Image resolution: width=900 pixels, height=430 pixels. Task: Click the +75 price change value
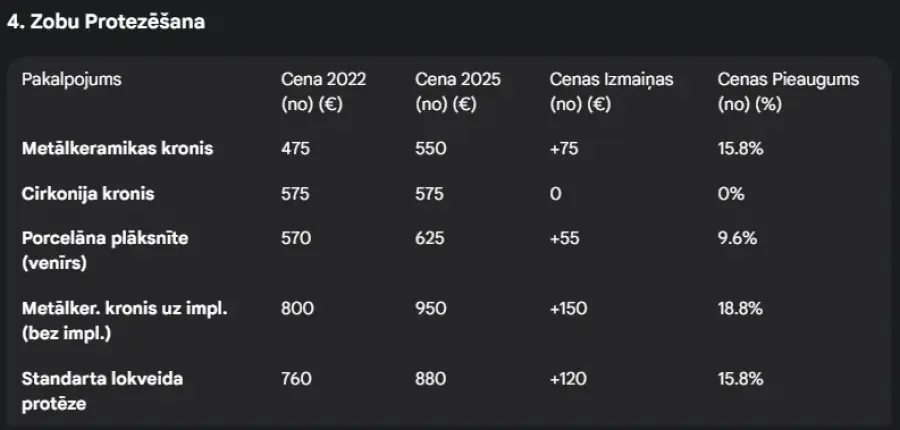(564, 149)
